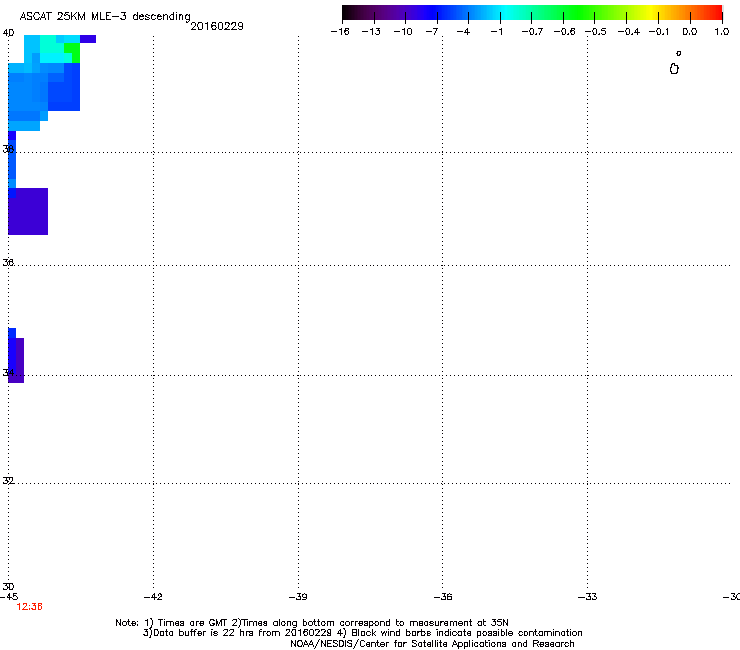This screenshot has width=740, height=650.
Task: Click the red pass time '12:36'
Action: pos(29,607)
